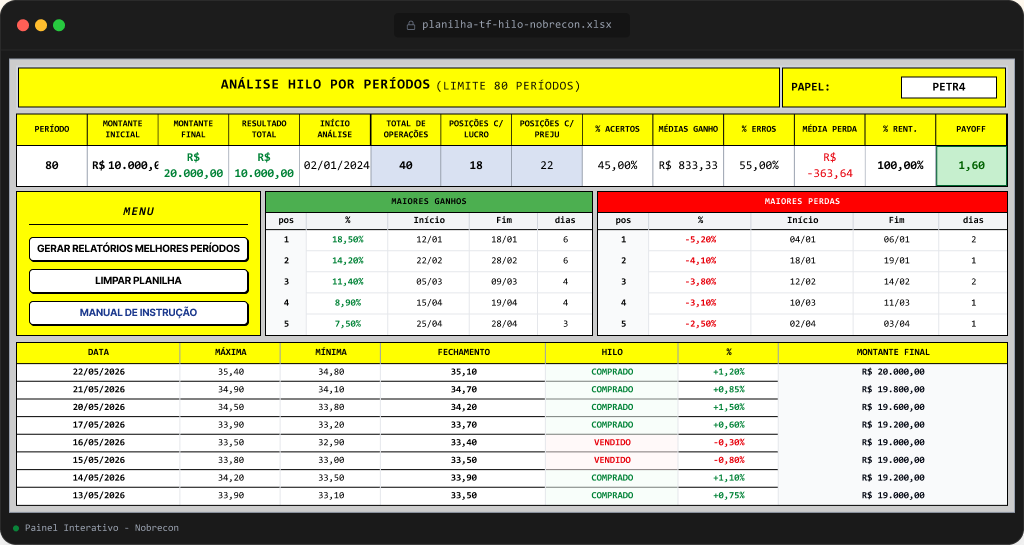The image size is (1024, 545).
Task: Select VENDIDO cell in 16/05/2026 row
Action: click(x=612, y=443)
